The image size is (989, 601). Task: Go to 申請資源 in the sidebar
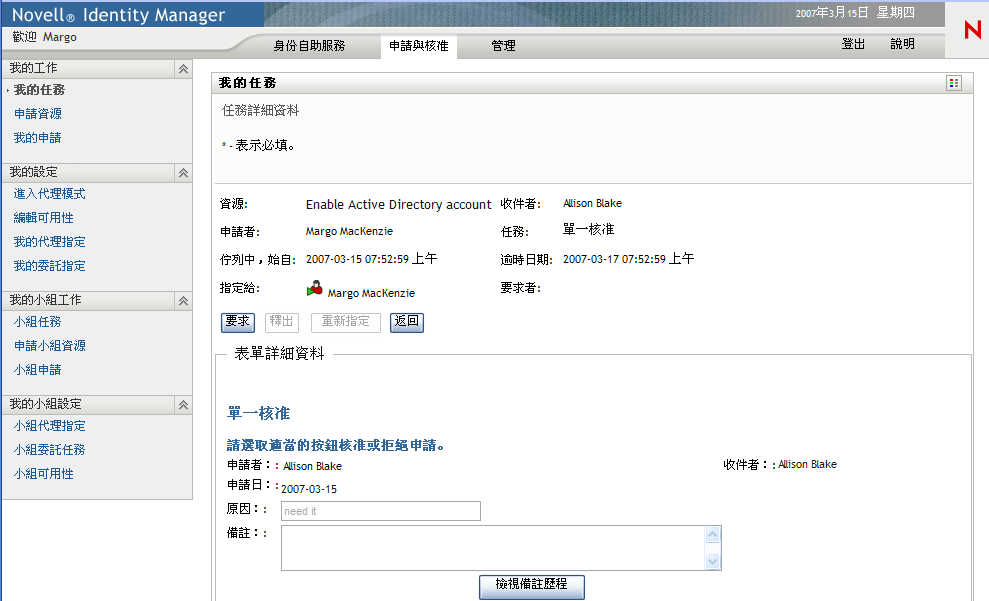click(x=38, y=114)
